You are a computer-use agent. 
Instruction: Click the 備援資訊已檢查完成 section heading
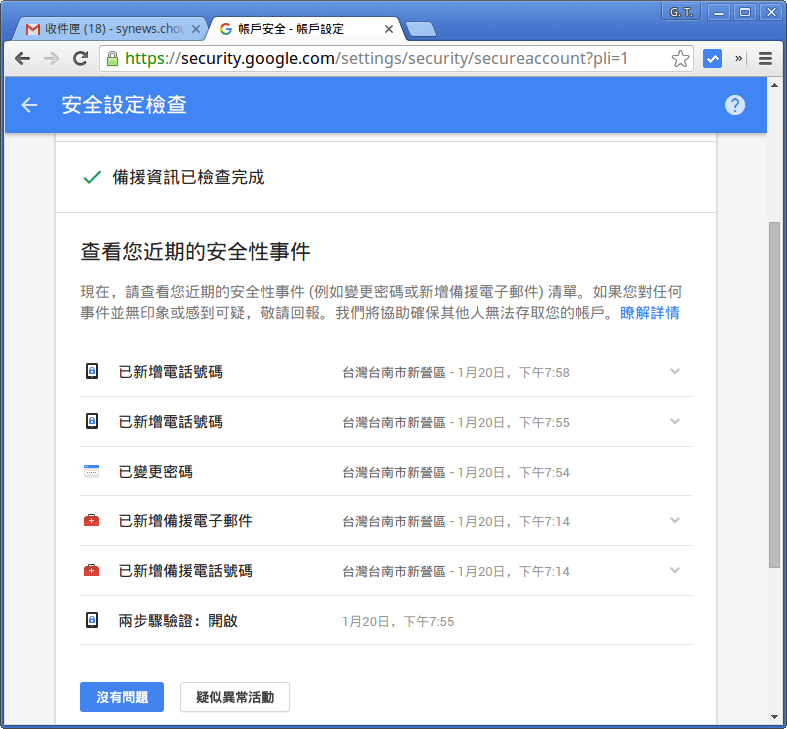pyautogui.click(x=188, y=177)
